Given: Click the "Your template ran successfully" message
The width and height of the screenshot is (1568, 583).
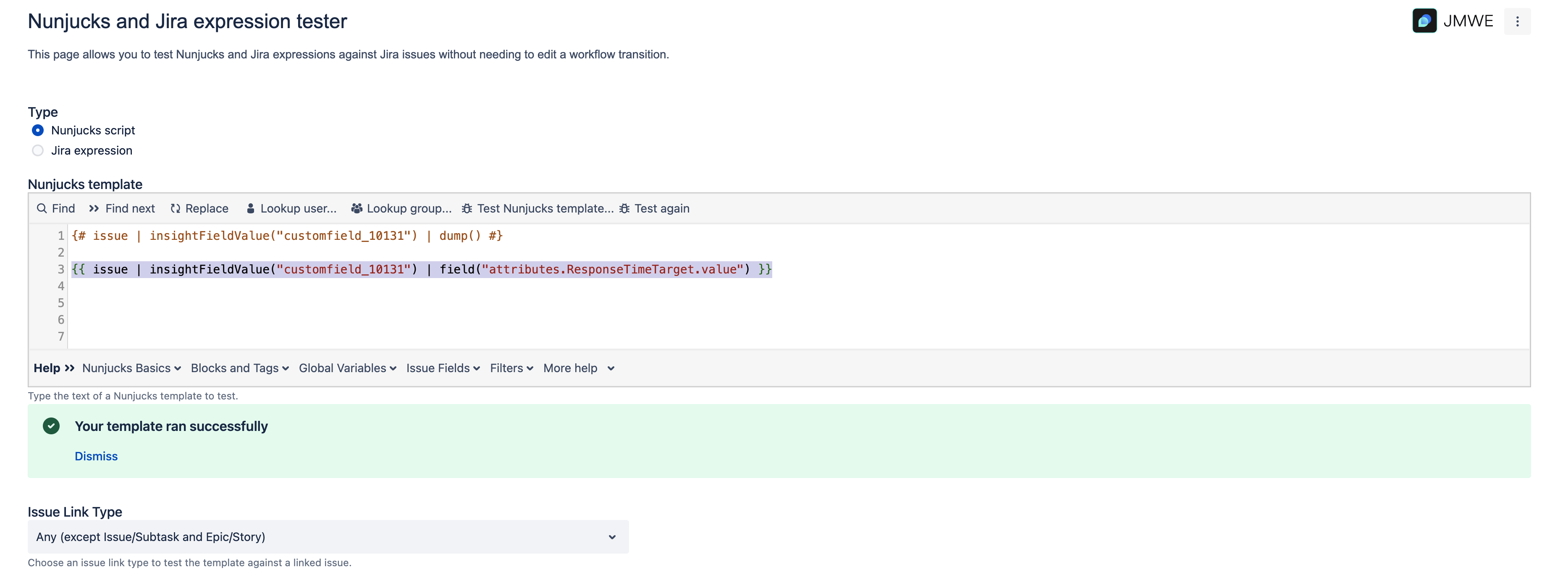Looking at the screenshot, I should coord(171,427).
